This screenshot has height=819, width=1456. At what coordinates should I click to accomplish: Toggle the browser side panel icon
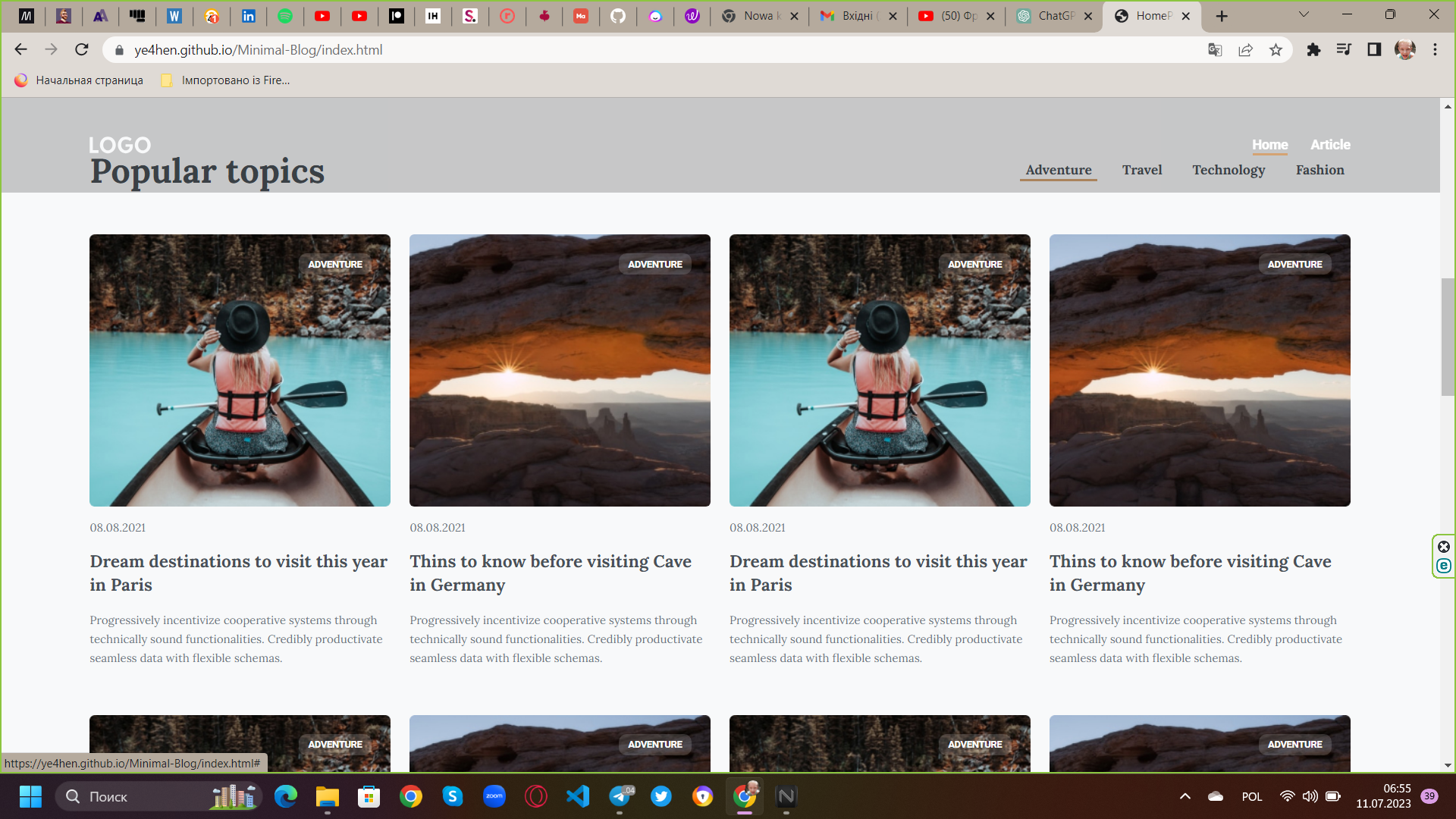coord(1374,50)
